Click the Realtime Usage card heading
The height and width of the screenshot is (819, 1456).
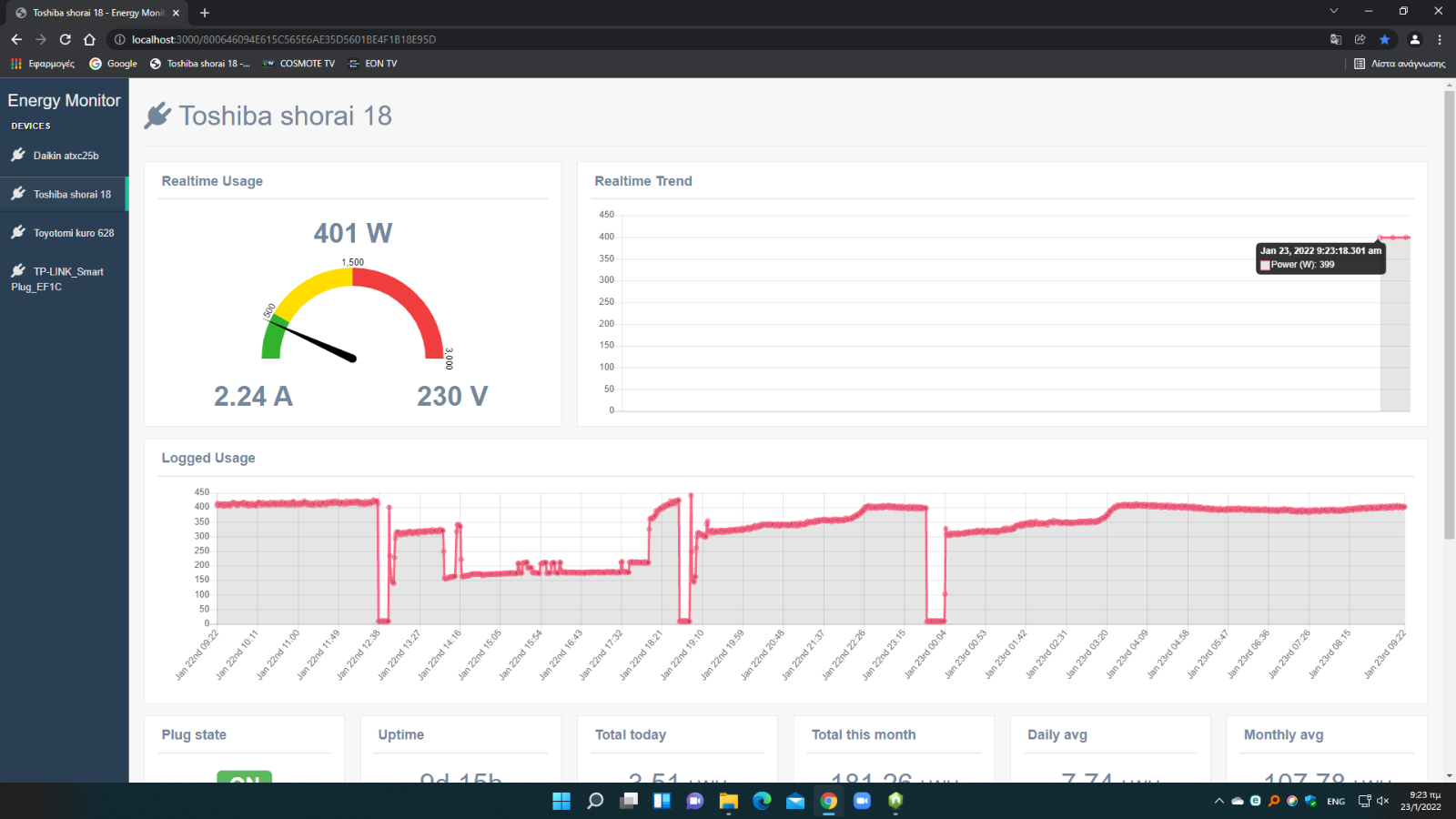click(x=212, y=181)
